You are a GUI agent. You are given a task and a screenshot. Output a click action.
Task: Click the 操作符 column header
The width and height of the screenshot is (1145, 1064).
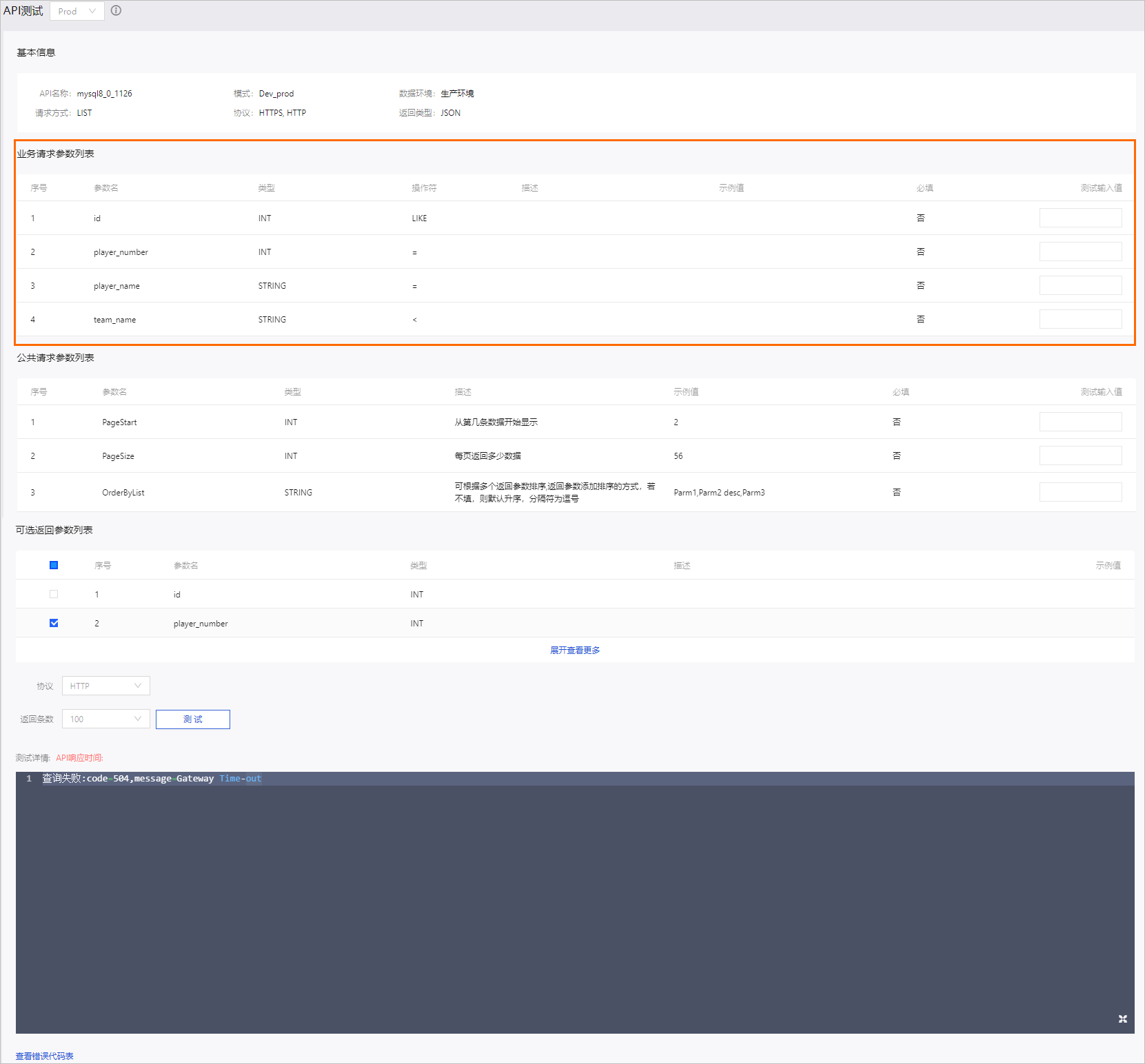[424, 188]
